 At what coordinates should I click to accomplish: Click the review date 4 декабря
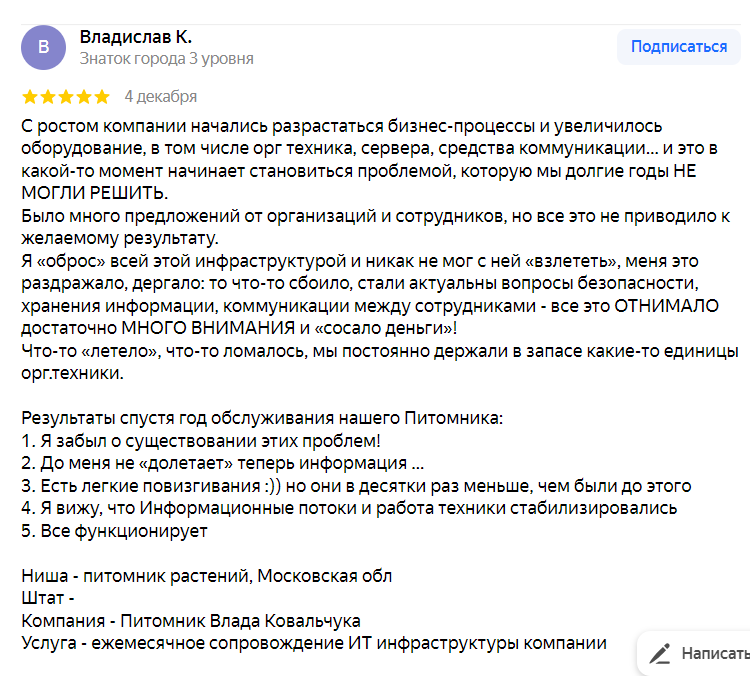(x=160, y=97)
